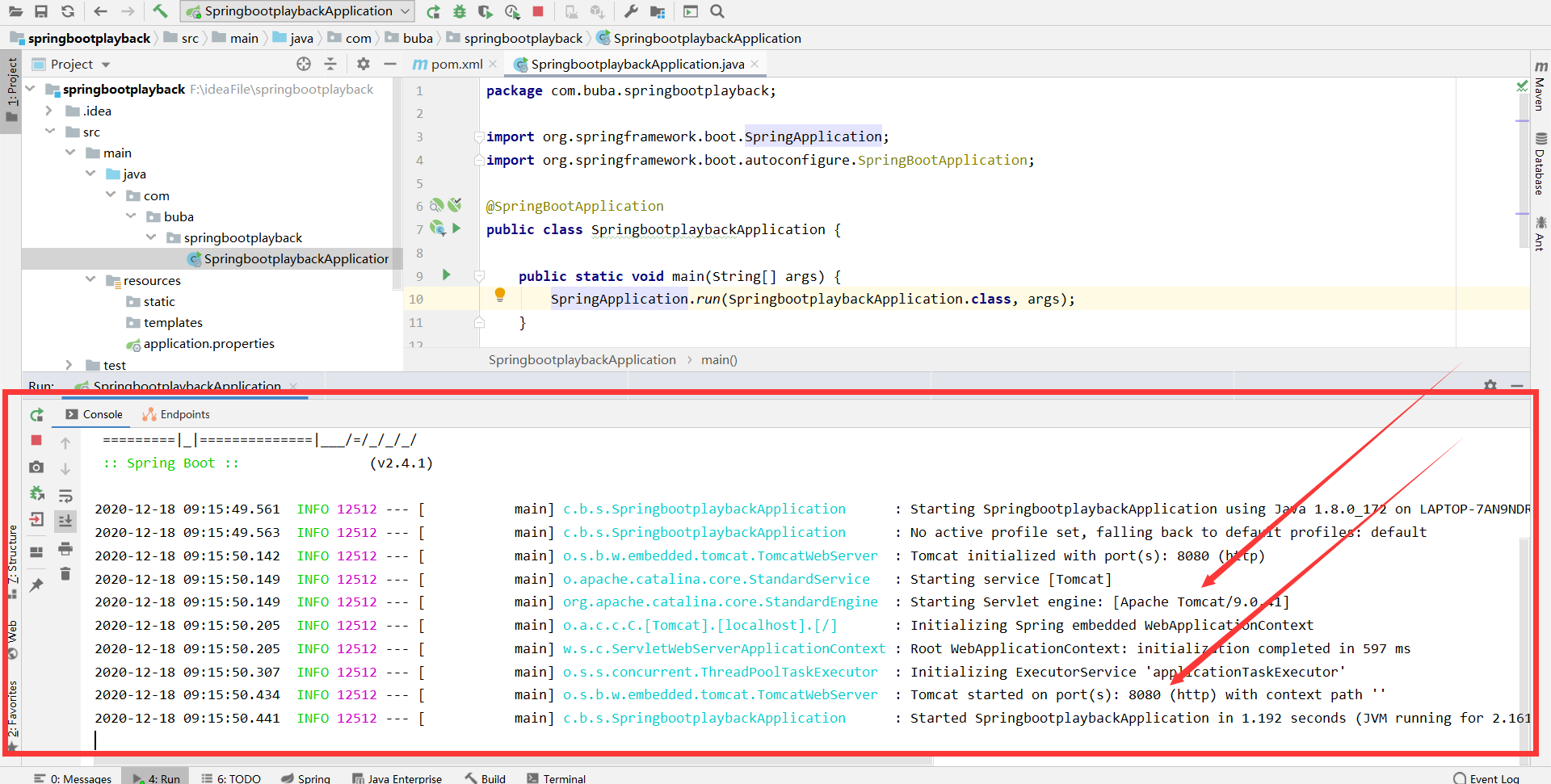
Task: Collapse the java folder node
Action: pyautogui.click(x=90, y=174)
